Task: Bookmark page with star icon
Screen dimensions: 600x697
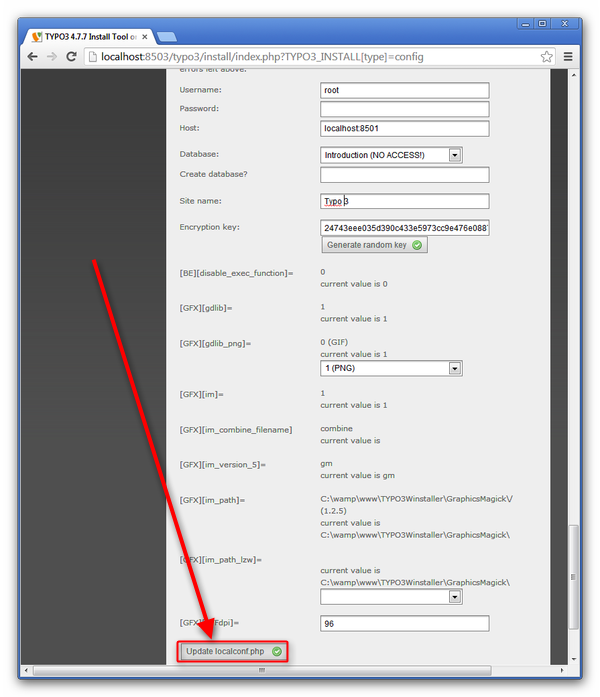Action: (x=547, y=57)
